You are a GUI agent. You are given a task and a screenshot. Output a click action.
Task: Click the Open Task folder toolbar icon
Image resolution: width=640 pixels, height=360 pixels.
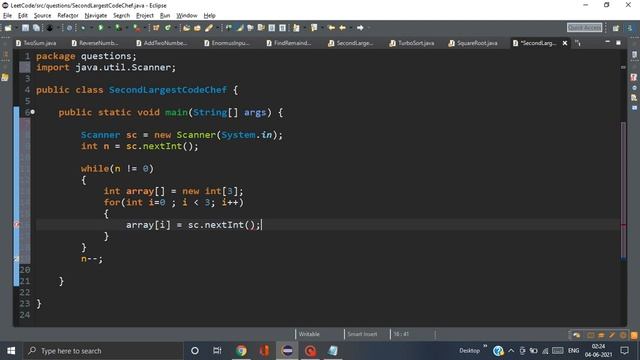[x=198, y=28]
